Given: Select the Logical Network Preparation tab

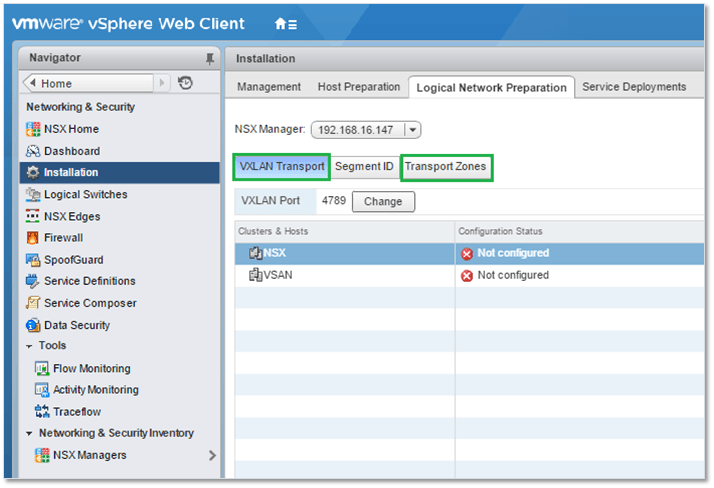Looking at the screenshot, I should [491, 87].
